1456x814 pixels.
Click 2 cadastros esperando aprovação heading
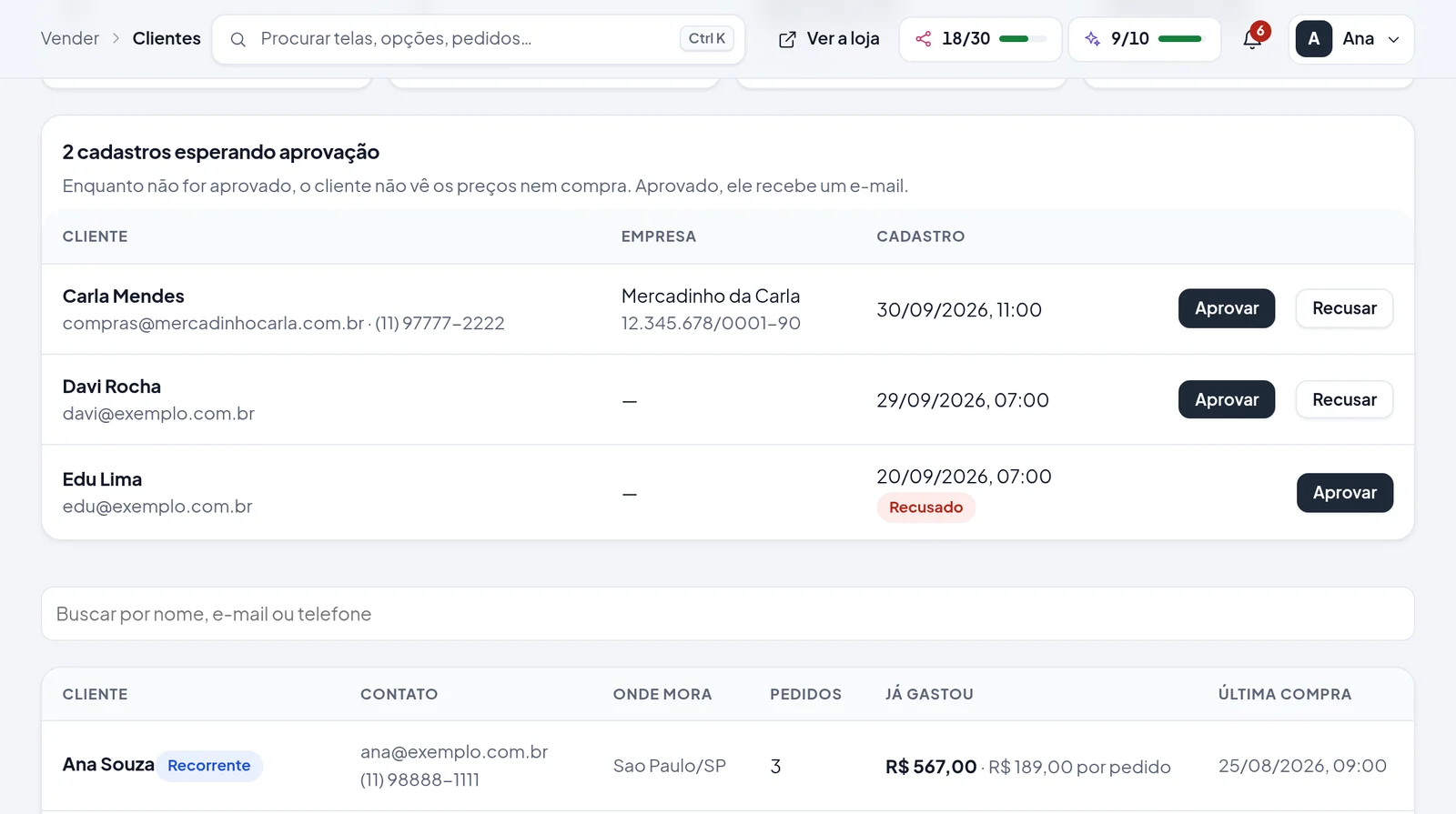point(221,152)
